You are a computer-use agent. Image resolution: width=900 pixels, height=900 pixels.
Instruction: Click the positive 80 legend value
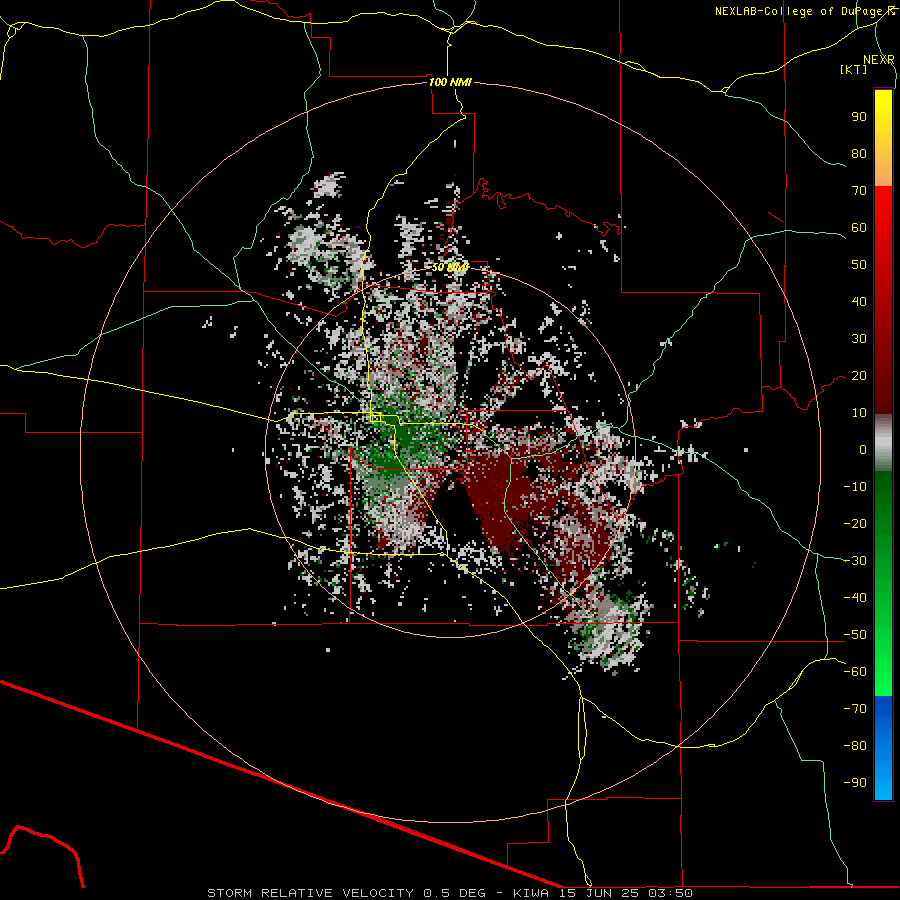coord(859,153)
